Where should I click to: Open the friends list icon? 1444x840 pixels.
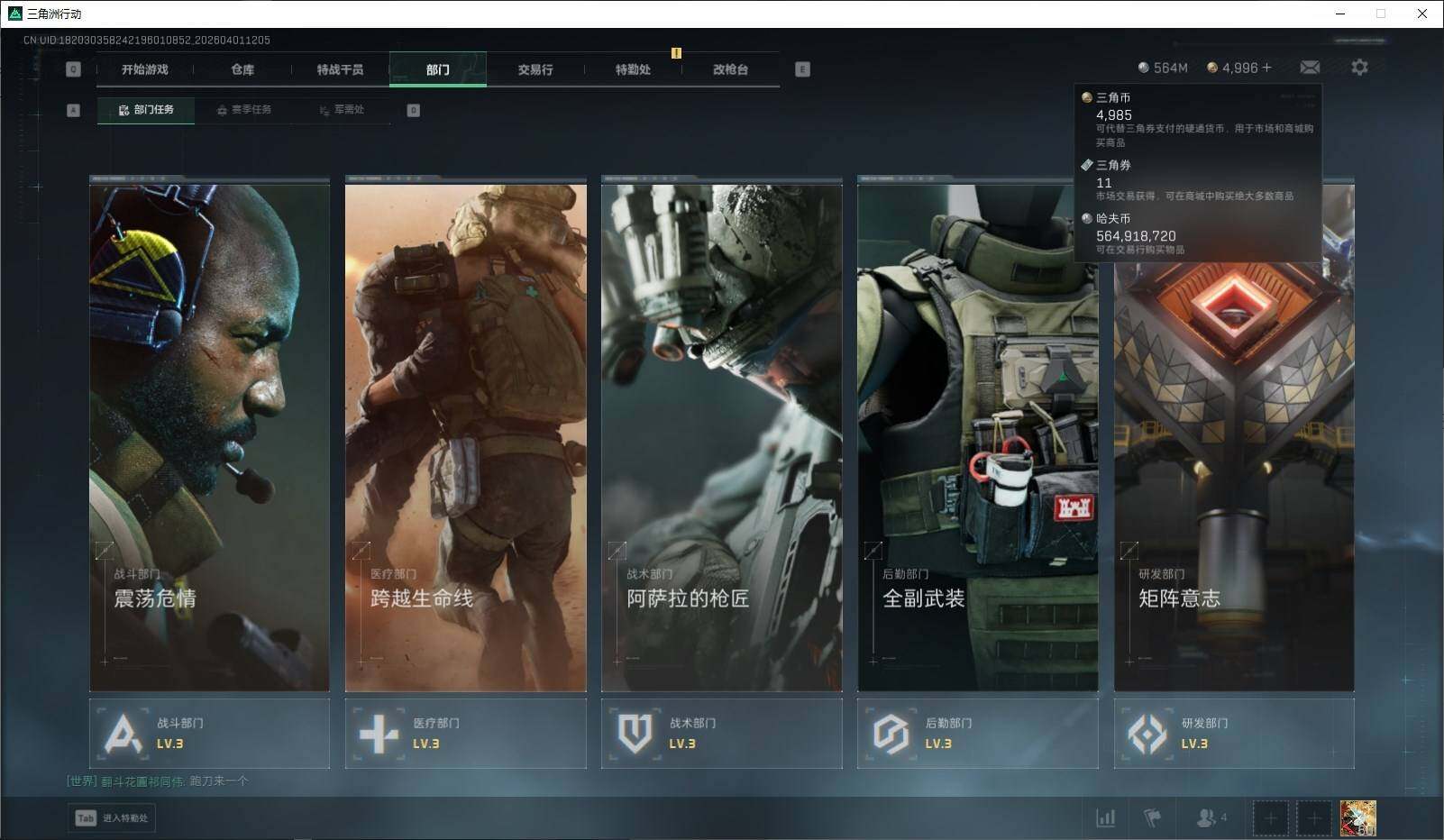coord(1205,817)
